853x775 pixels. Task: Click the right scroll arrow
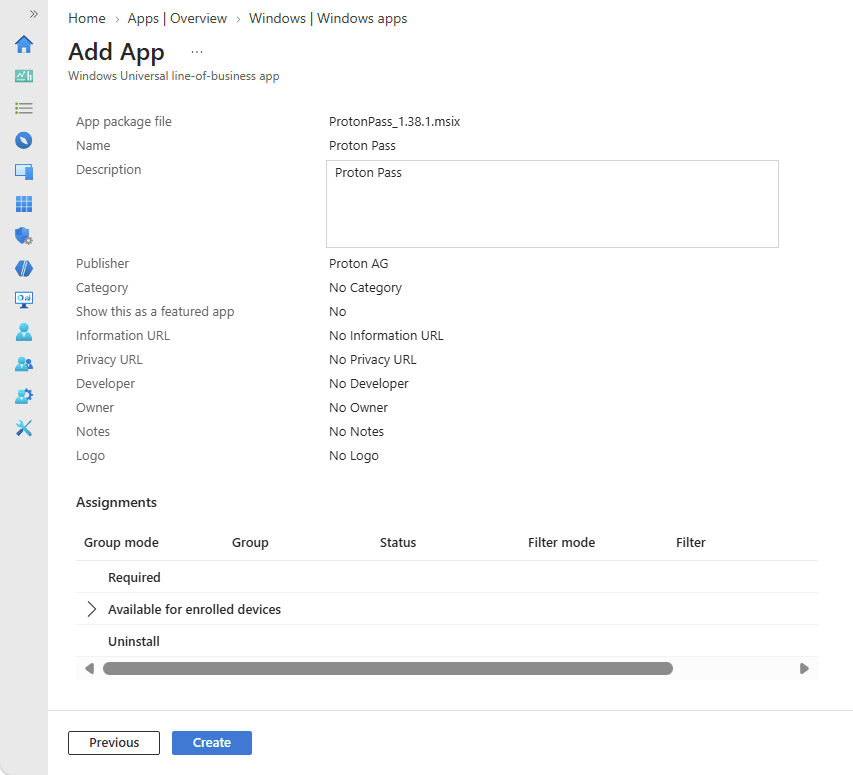pyautogui.click(x=804, y=668)
